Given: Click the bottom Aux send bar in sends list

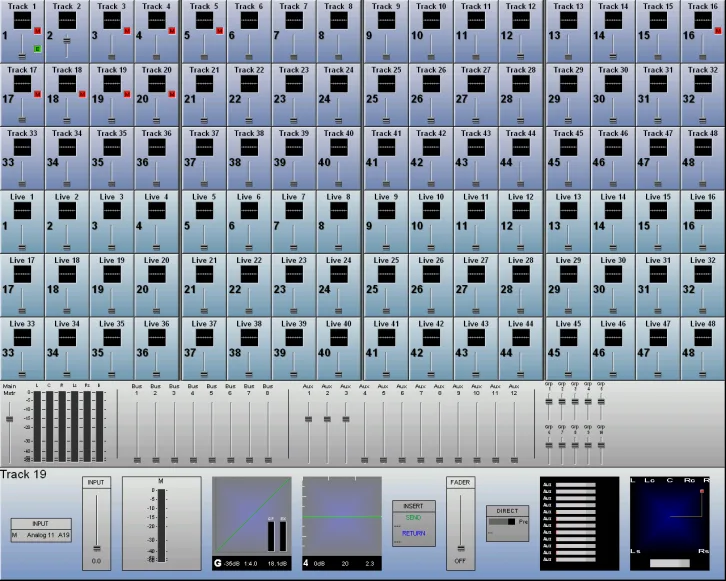Looking at the screenshot, I should coord(576,560).
